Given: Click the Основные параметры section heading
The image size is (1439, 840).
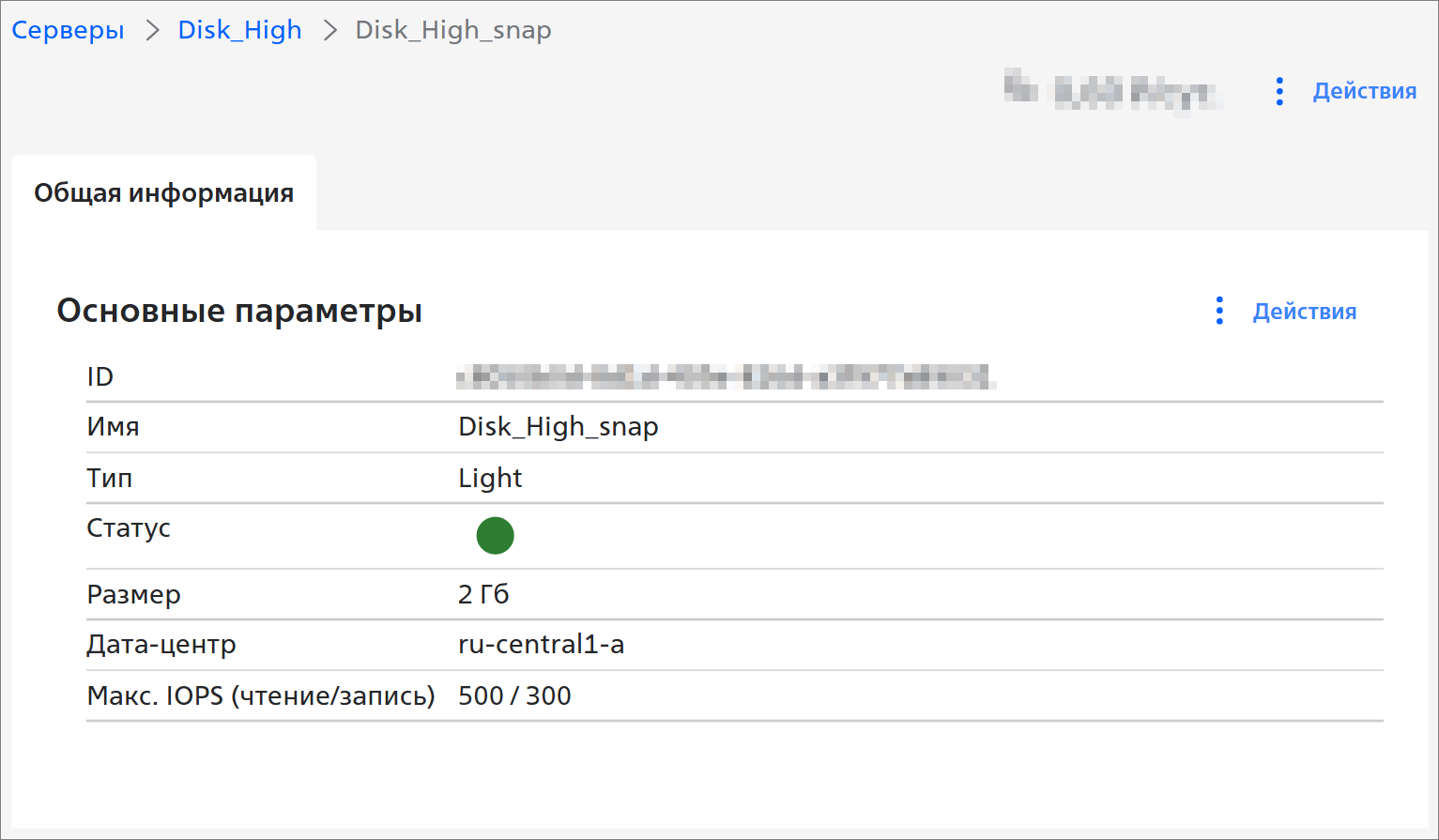Looking at the screenshot, I should [239, 311].
